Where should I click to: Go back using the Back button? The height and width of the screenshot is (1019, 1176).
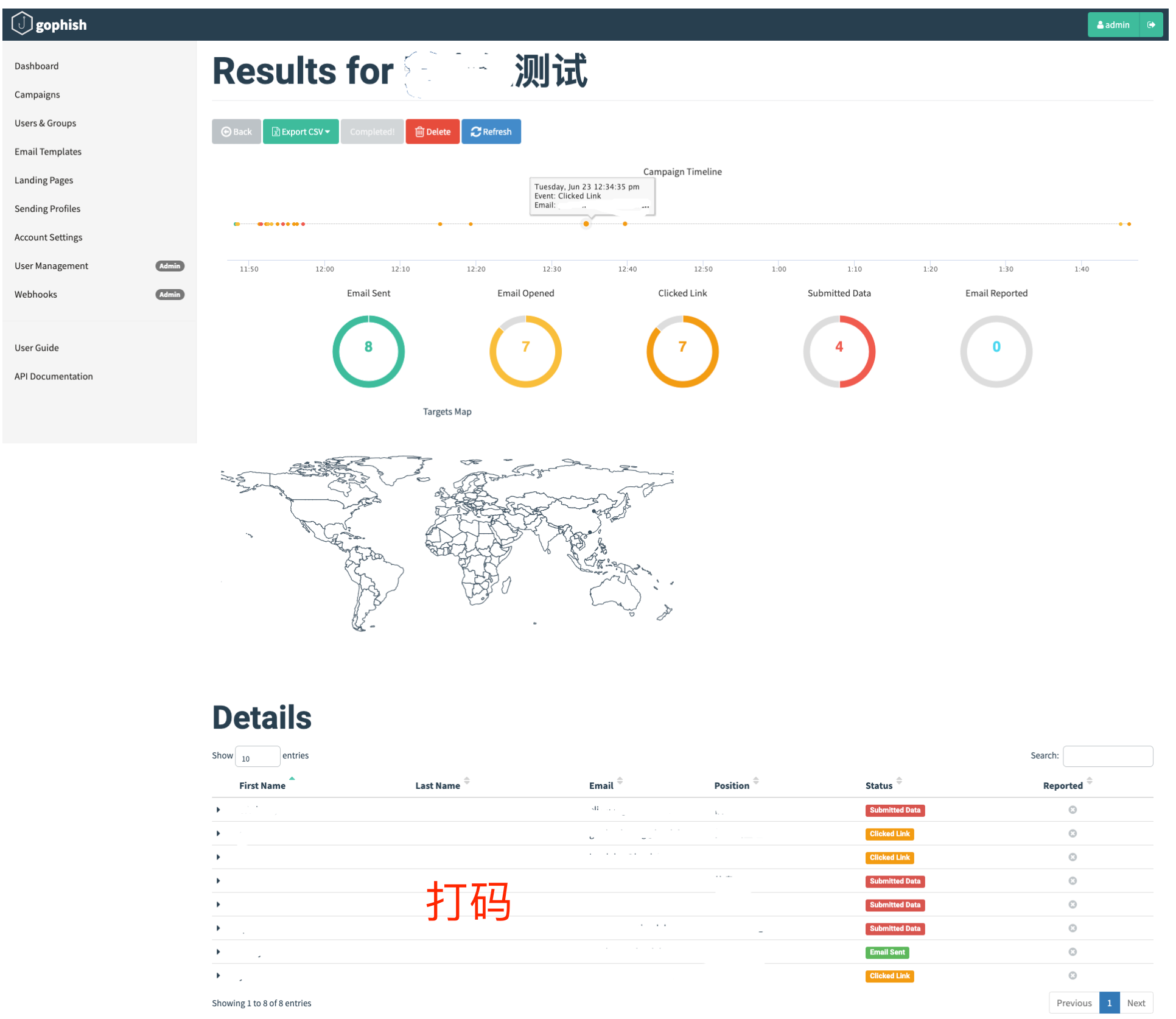[x=236, y=131]
